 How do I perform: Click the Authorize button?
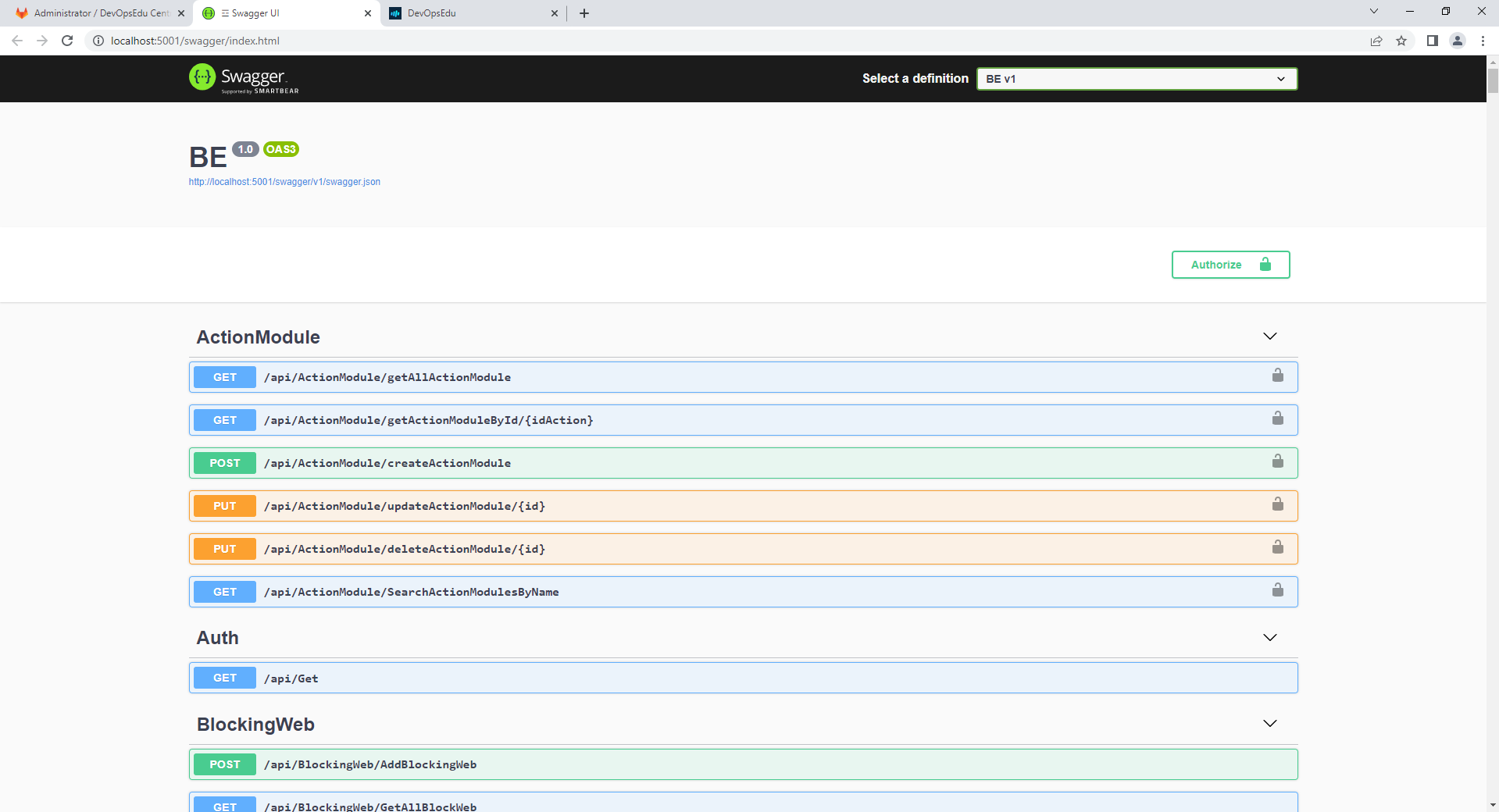coord(1230,265)
